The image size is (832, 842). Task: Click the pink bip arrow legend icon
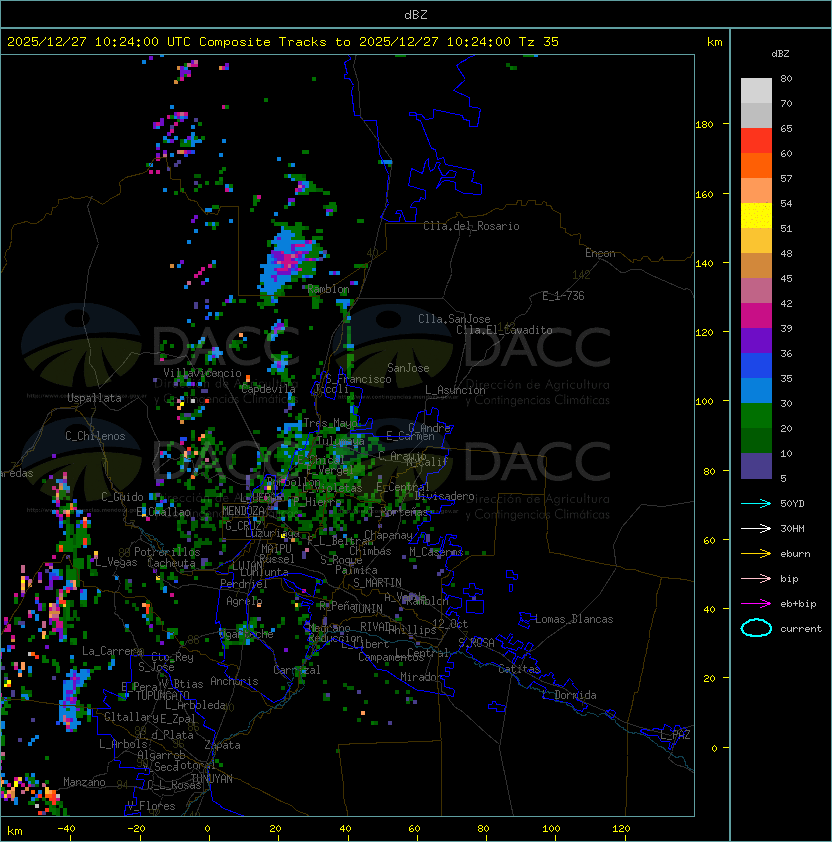[756, 579]
